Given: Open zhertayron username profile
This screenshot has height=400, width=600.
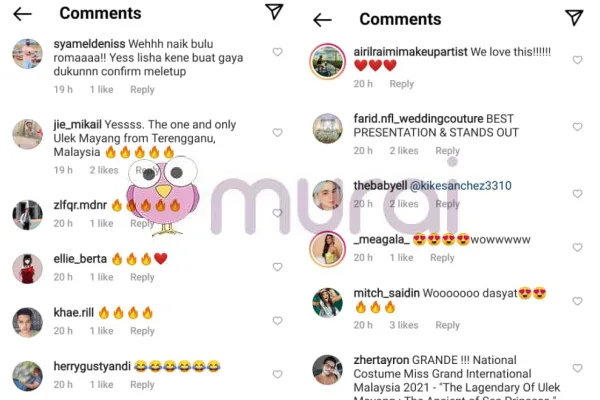Looking at the screenshot, I should click(381, 360).
